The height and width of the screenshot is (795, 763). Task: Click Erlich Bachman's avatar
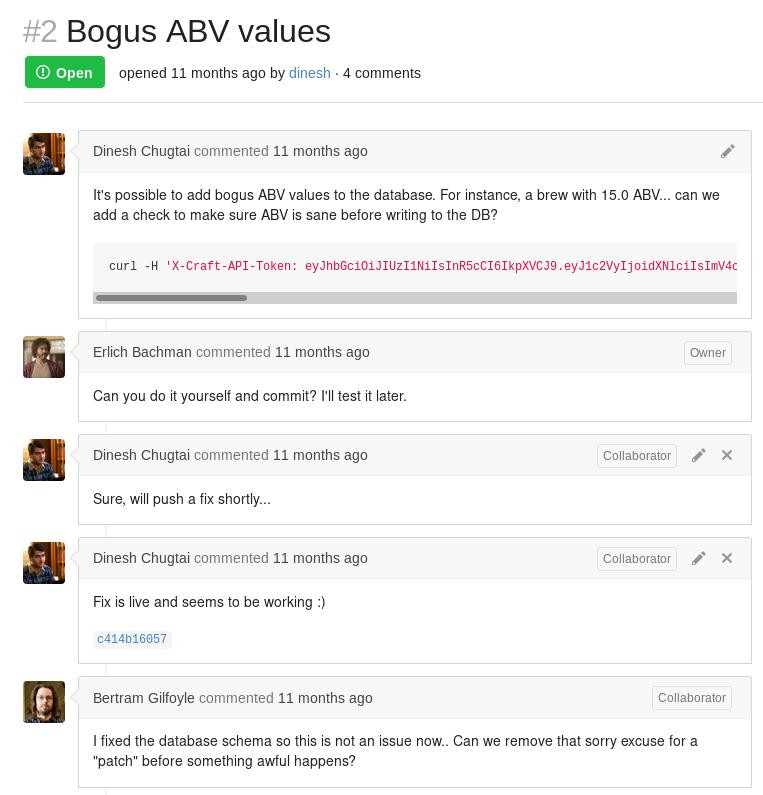(x=44, y=357)
